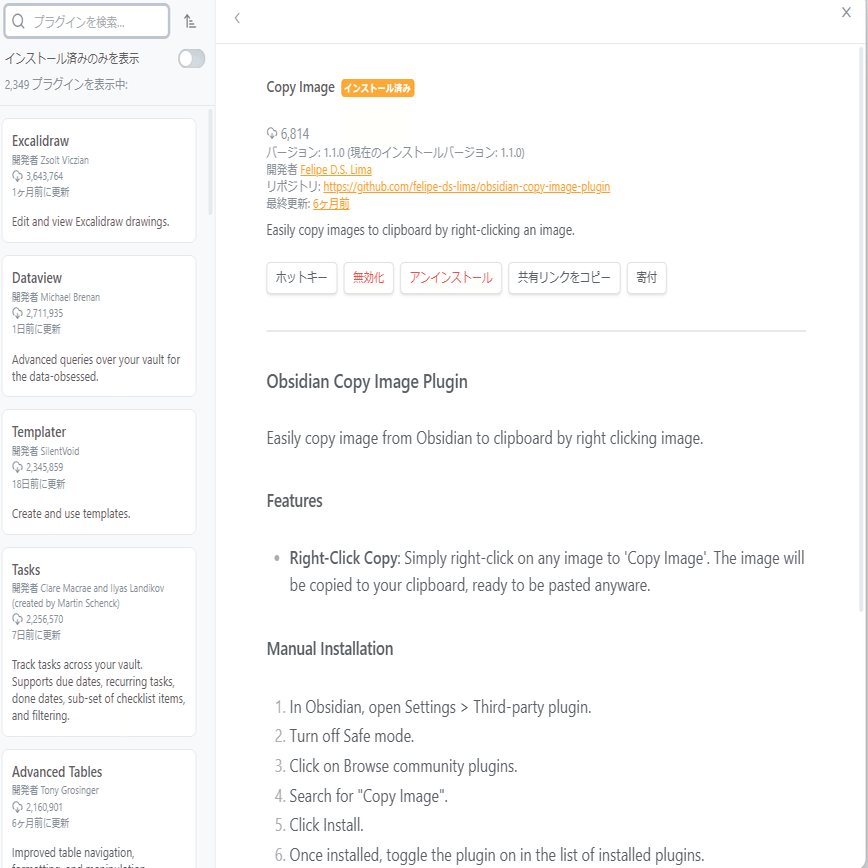Click 開発者 Tony Grosinger text
This screenshot has width=868, height=868.
(55, 790)
